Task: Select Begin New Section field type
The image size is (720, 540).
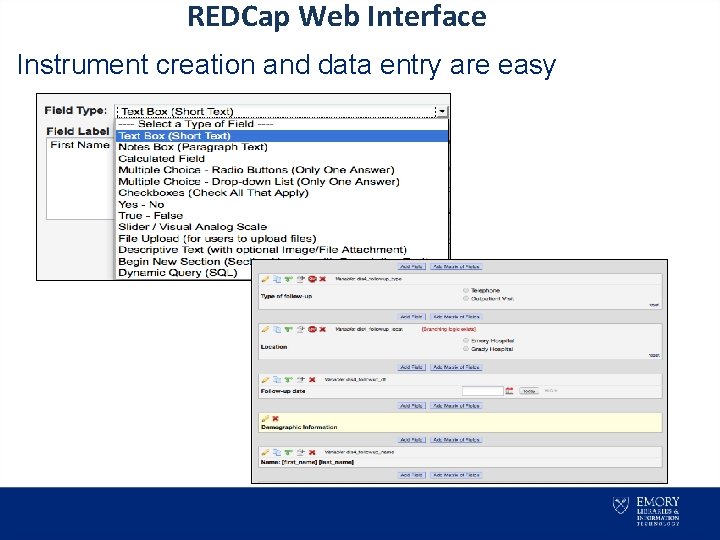Action: [184, 261]
